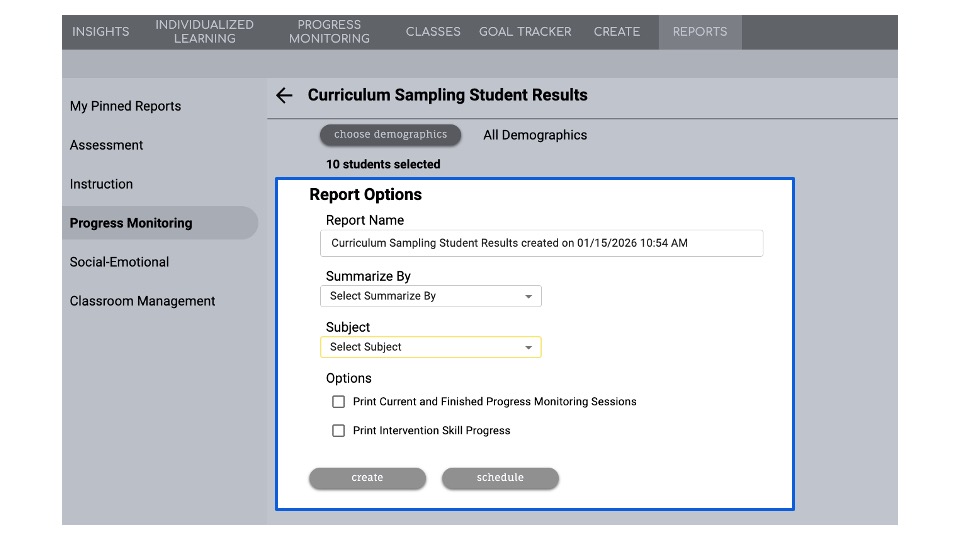Check Print Intervention Skill Progress option
Viewport: 960px width, 540px height.
point(338,431)
